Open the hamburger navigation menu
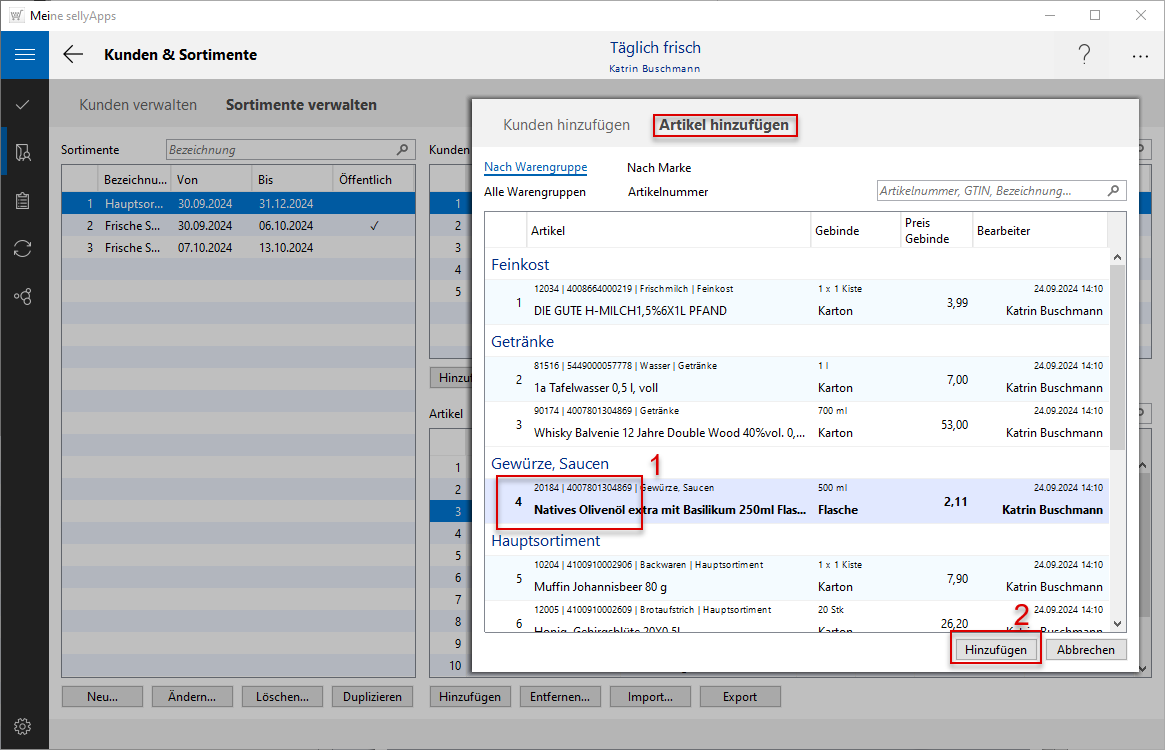Screen dimensions: 1165x750 coord(24,55)
